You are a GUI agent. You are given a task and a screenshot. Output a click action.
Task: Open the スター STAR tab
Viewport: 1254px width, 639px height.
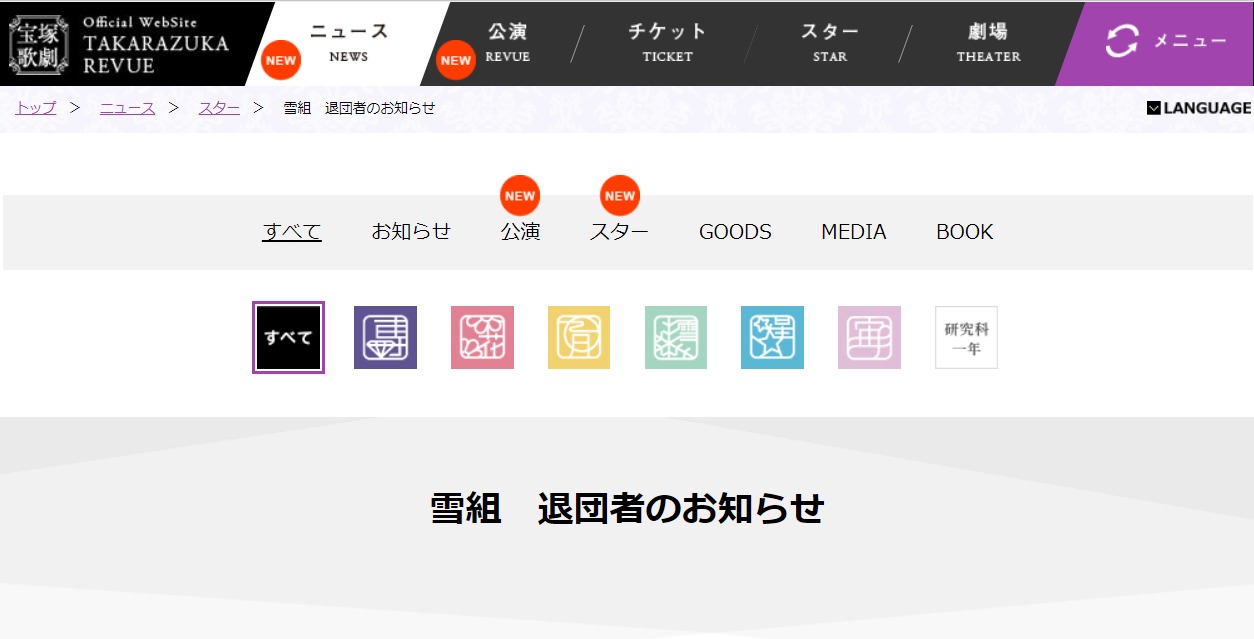829,43
